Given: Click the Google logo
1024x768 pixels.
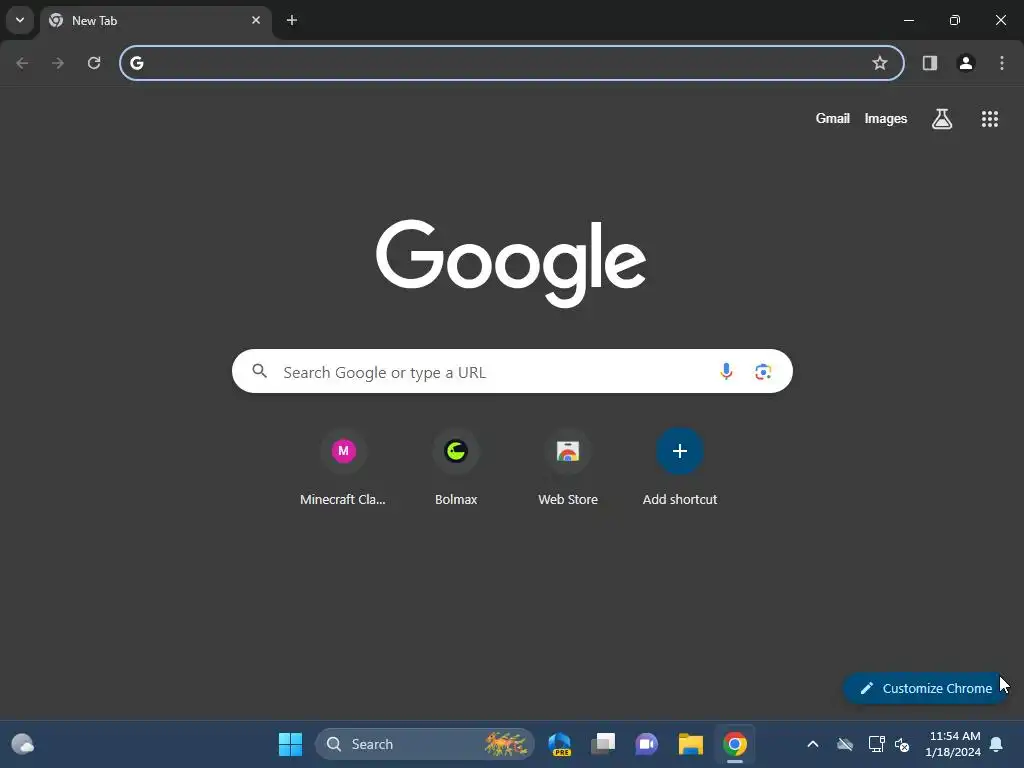Looking at the screenshot, I should point(511,263).
